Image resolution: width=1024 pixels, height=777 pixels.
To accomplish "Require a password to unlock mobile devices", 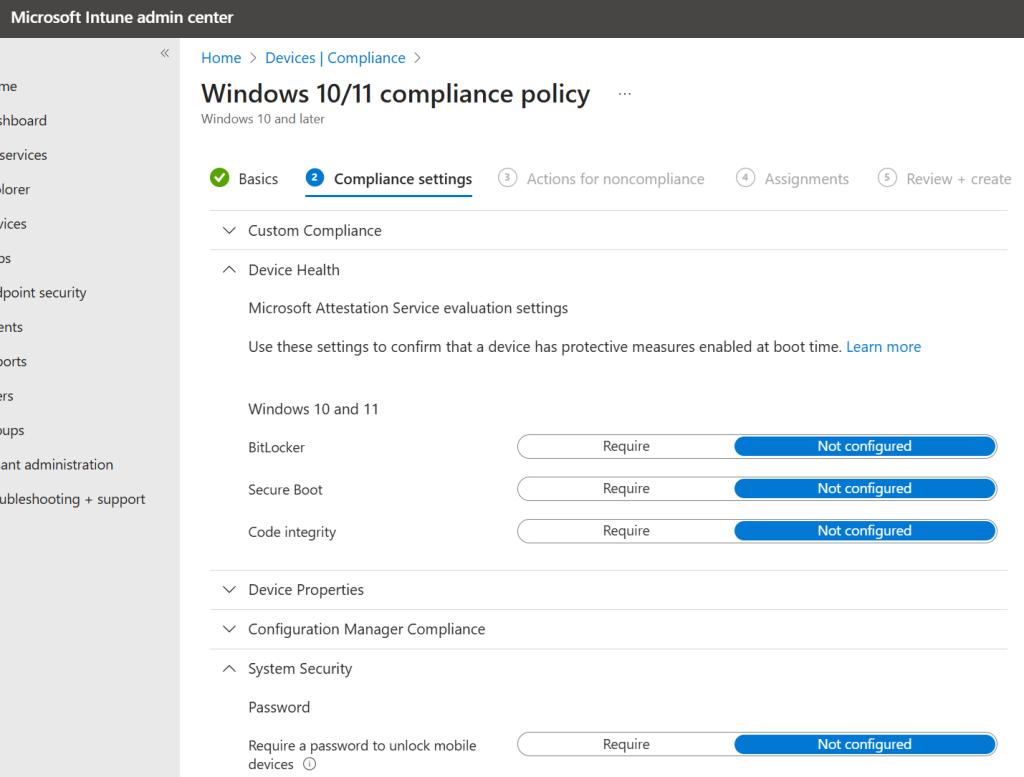I will click(x=626, y=745).
